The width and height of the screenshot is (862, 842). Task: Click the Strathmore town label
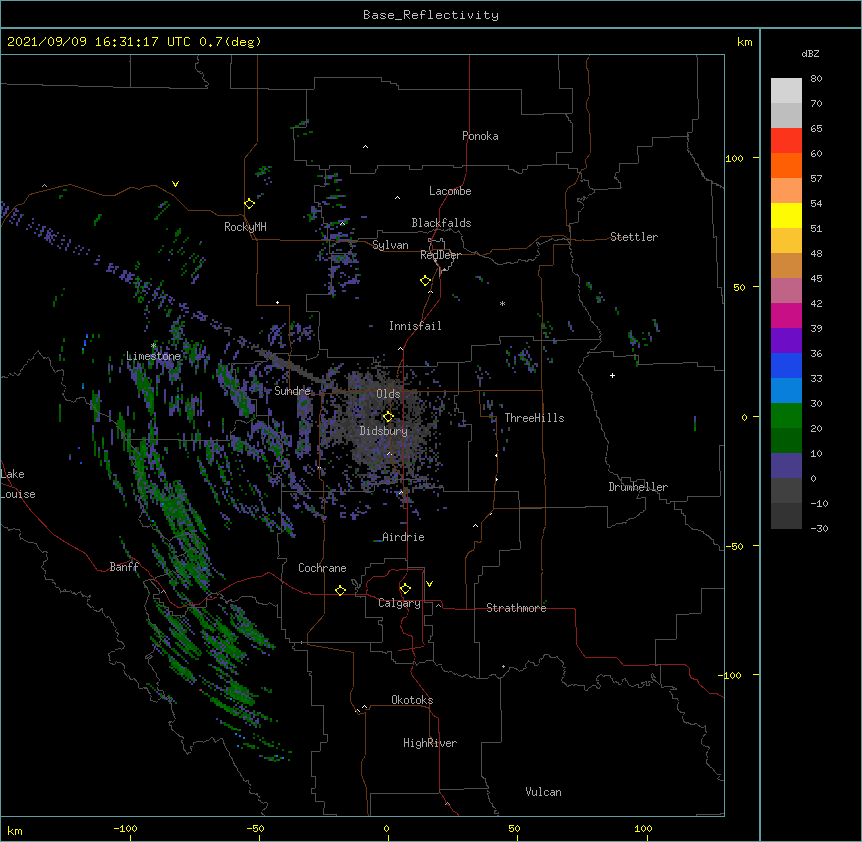point(516,608)
